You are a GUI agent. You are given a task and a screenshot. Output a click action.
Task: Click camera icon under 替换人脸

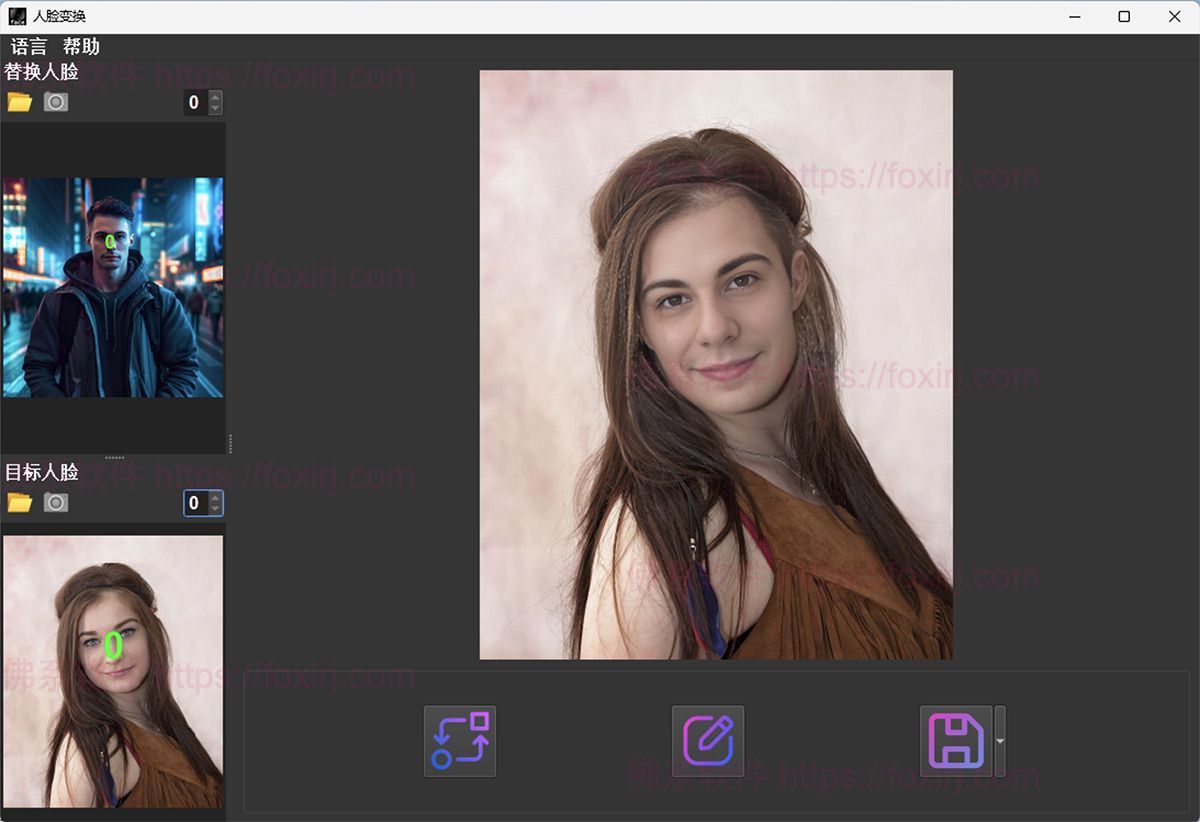[56, 102]
